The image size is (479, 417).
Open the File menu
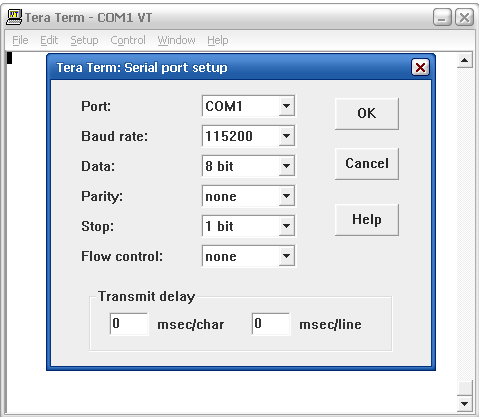click(20, 40)
